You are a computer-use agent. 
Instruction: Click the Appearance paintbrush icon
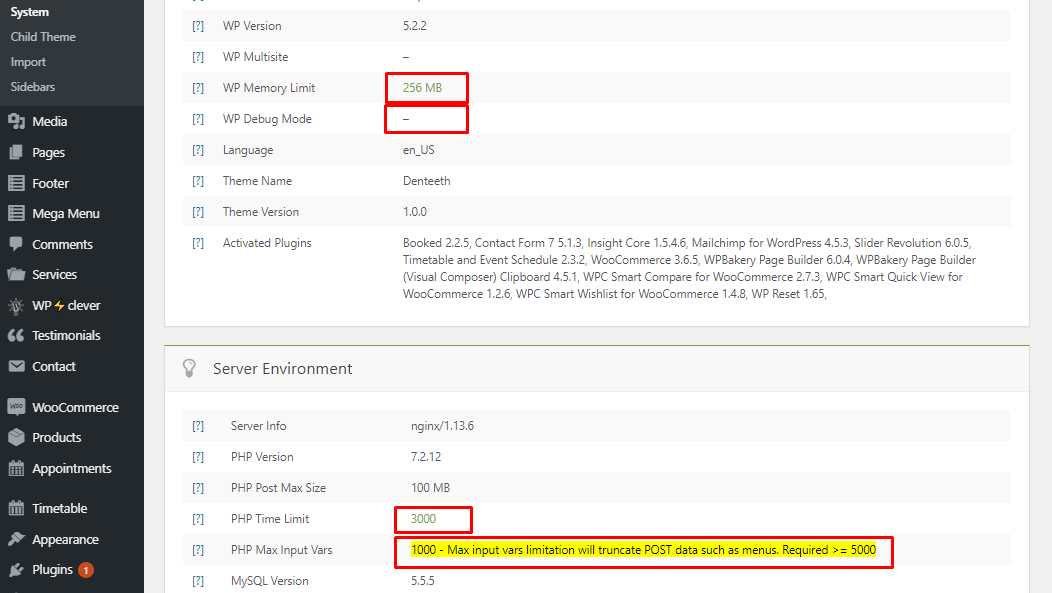coord(16,539)
